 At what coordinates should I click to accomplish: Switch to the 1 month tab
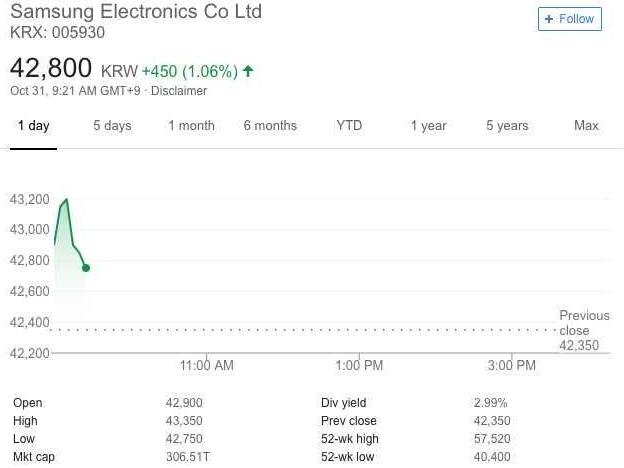(x=191, y=126)
